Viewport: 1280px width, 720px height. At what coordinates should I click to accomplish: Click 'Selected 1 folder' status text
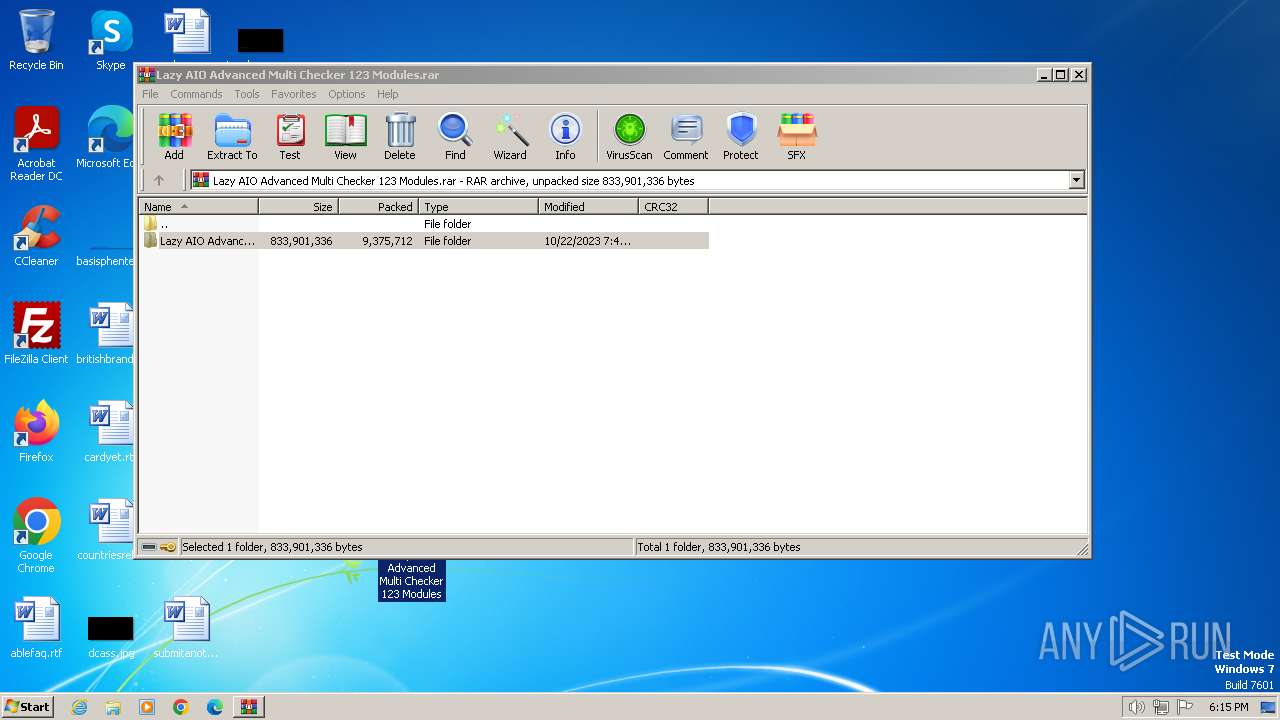tap(272, 547)
